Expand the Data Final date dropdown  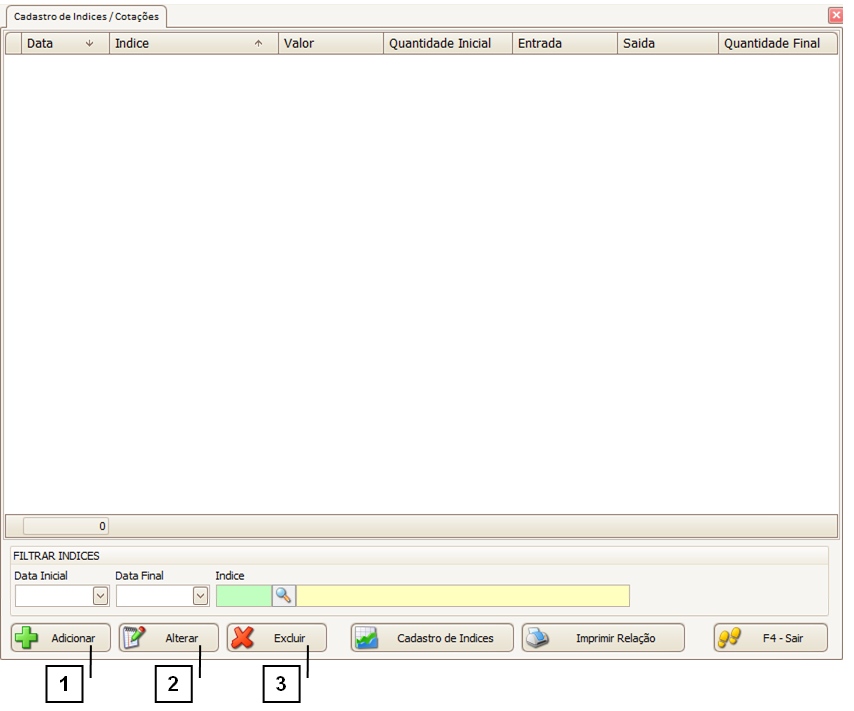[201, 596]
